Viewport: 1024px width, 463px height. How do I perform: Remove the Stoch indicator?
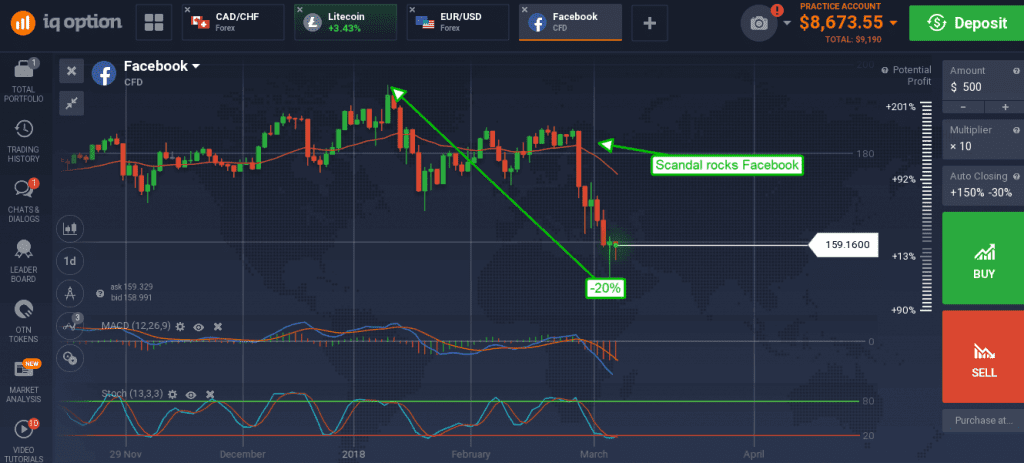point(210,394)
